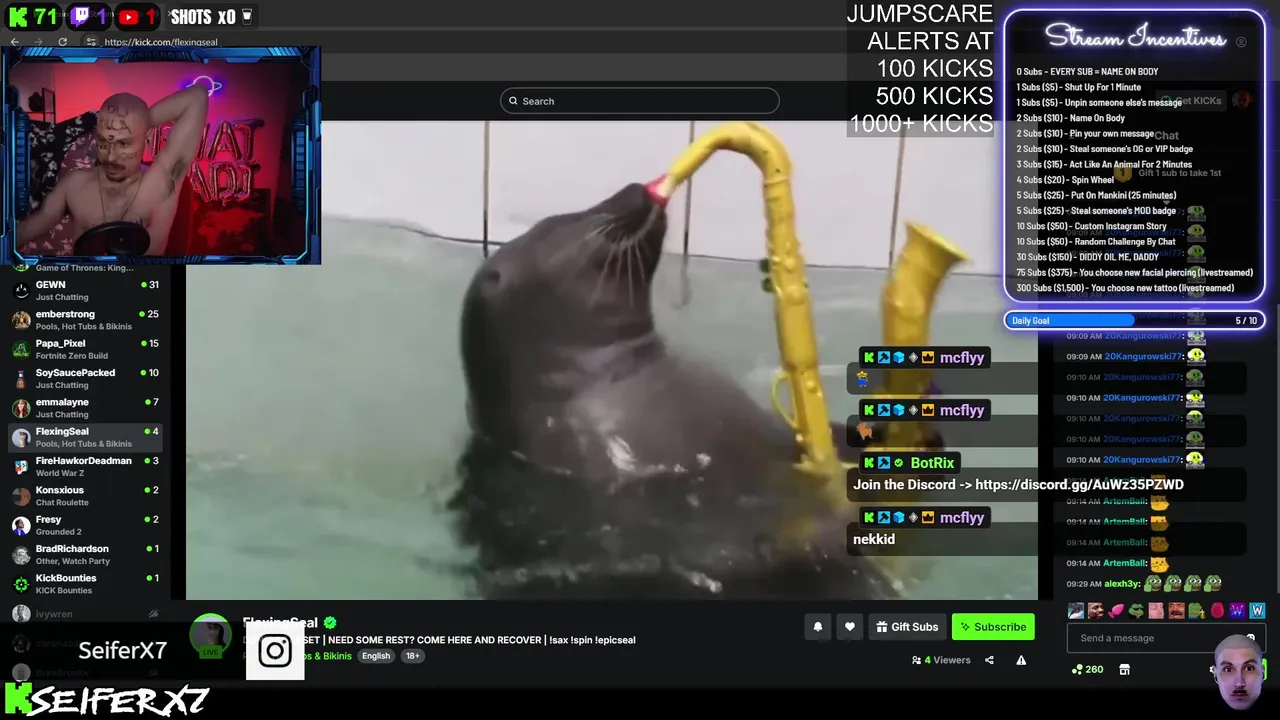The image size is (1280, 720).
Task: Click the browser back arrow
Action: pyautogui.click(x=14, y=42)
